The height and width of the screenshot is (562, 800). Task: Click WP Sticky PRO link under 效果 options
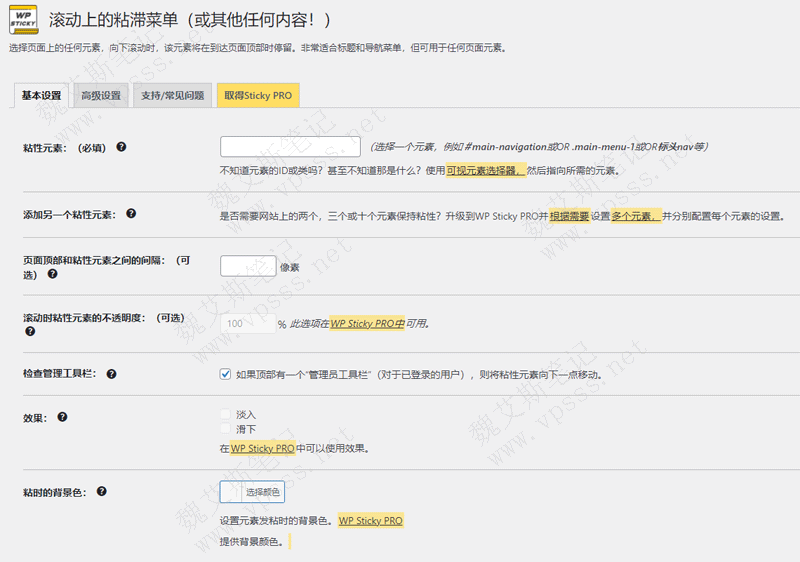262,449
